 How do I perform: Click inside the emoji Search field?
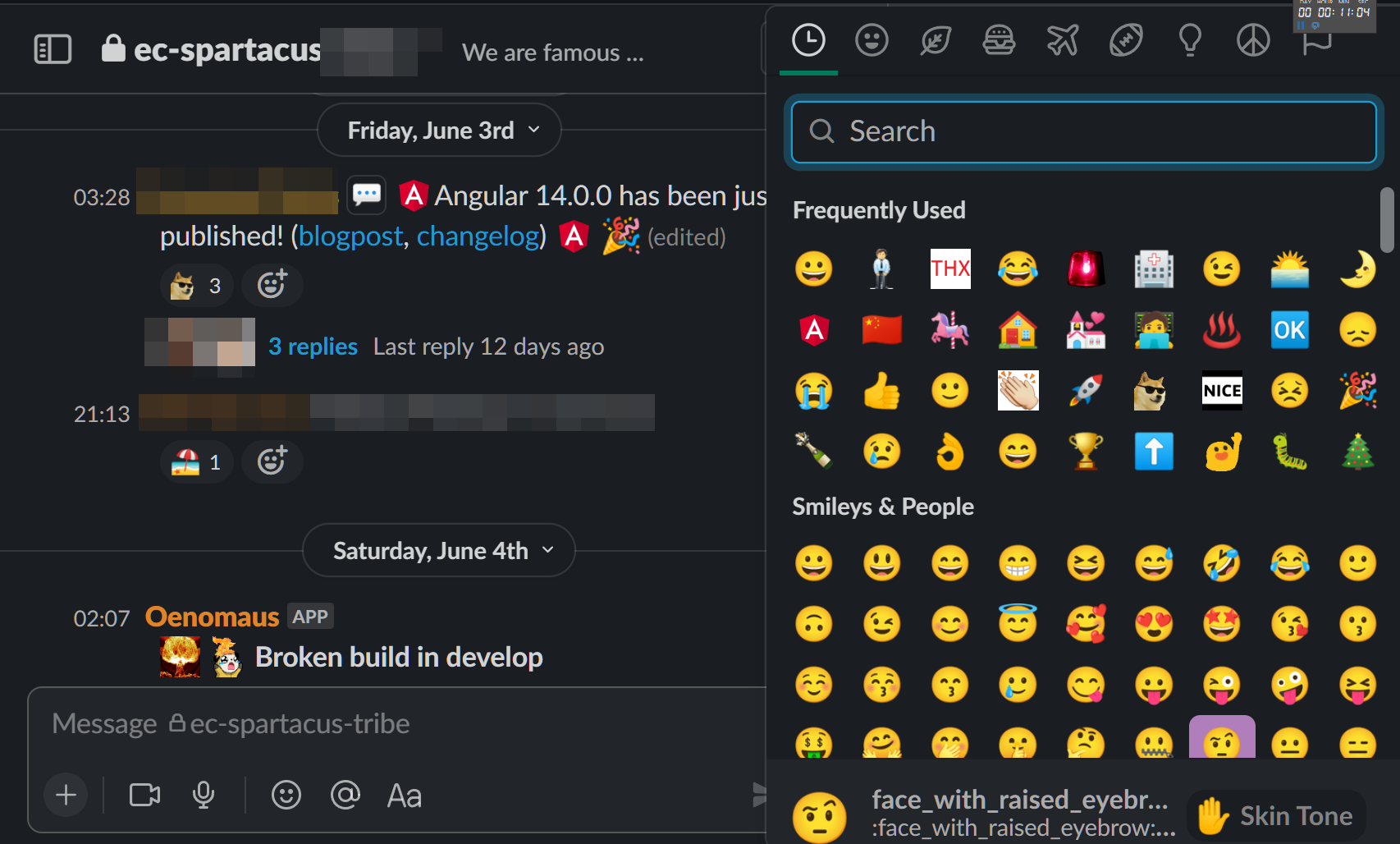pyautogui.click(x=1083, y=131)
